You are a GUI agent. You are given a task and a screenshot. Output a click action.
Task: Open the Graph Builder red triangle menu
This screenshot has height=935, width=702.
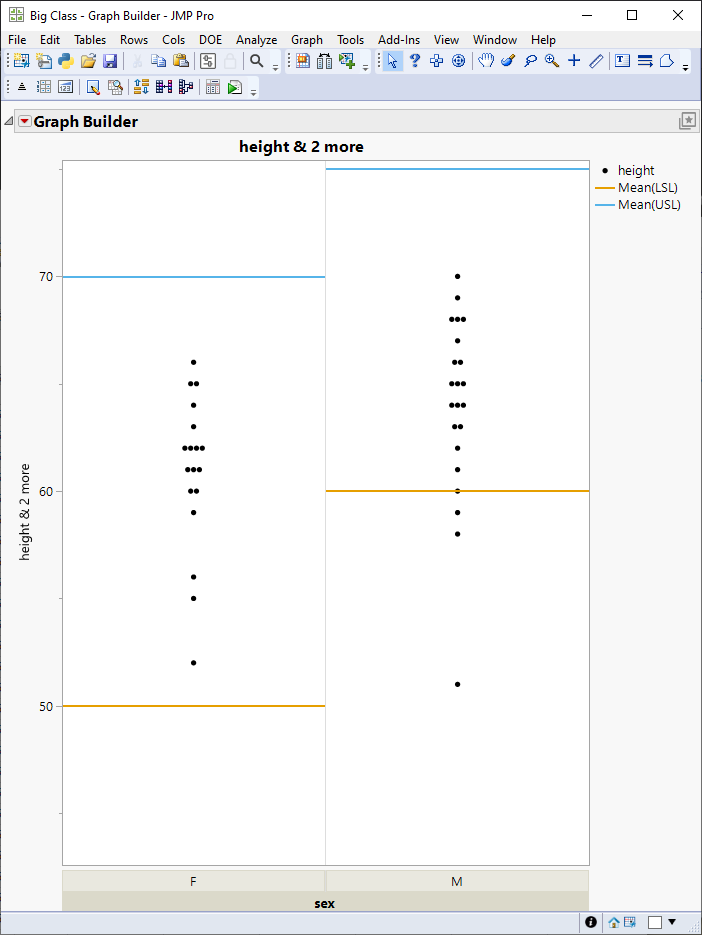pyautogui.click(x=25, y=122)
